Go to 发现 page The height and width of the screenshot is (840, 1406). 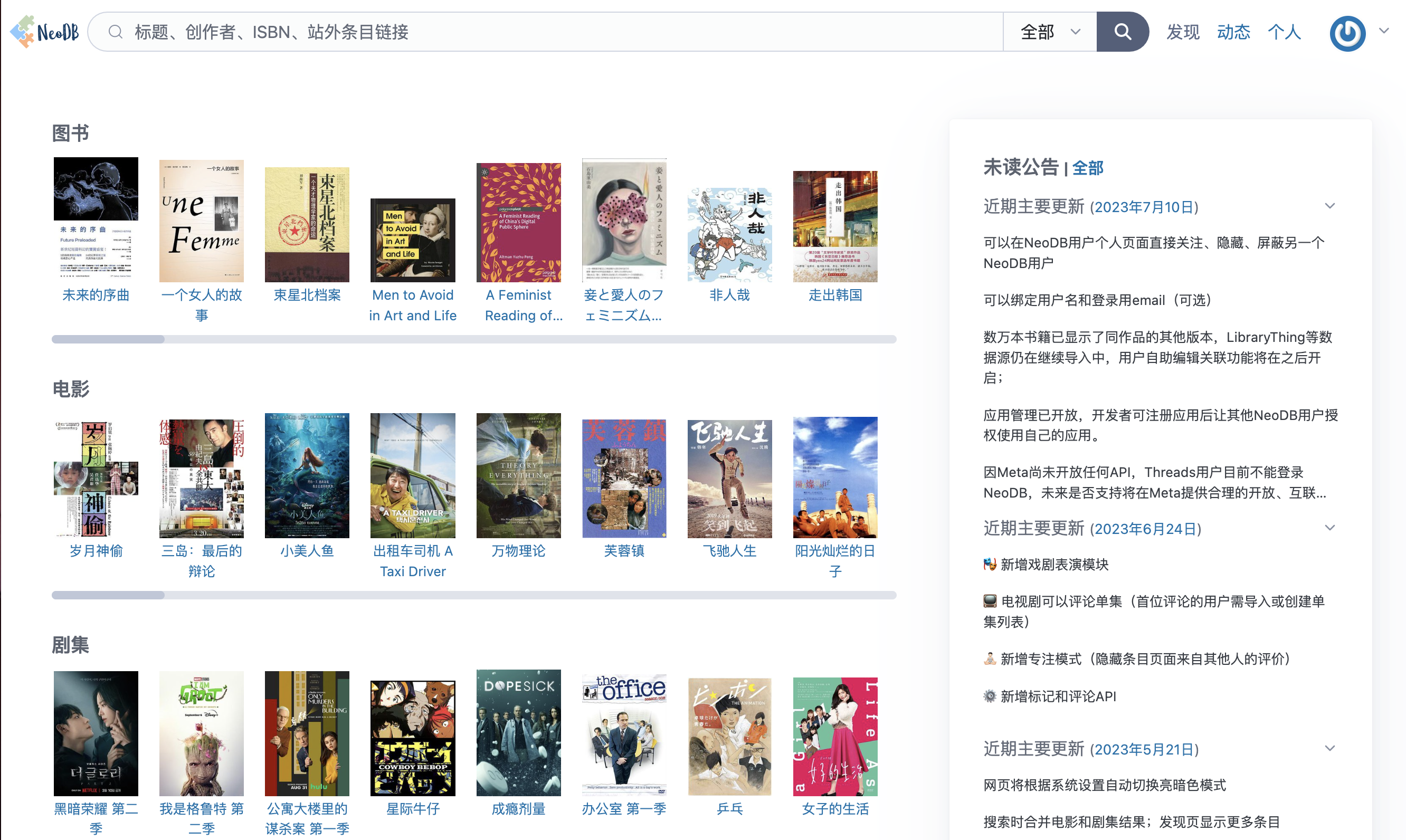click(1182, 32)
